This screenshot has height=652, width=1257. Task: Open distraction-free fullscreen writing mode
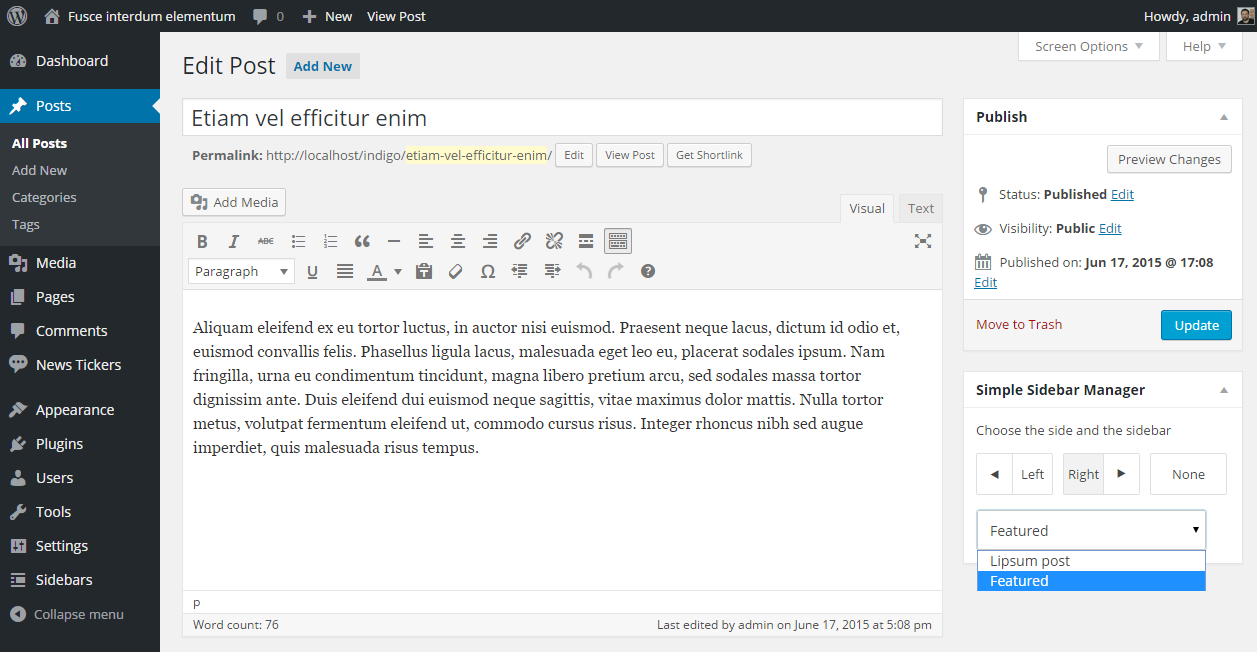tap(923, 241)
